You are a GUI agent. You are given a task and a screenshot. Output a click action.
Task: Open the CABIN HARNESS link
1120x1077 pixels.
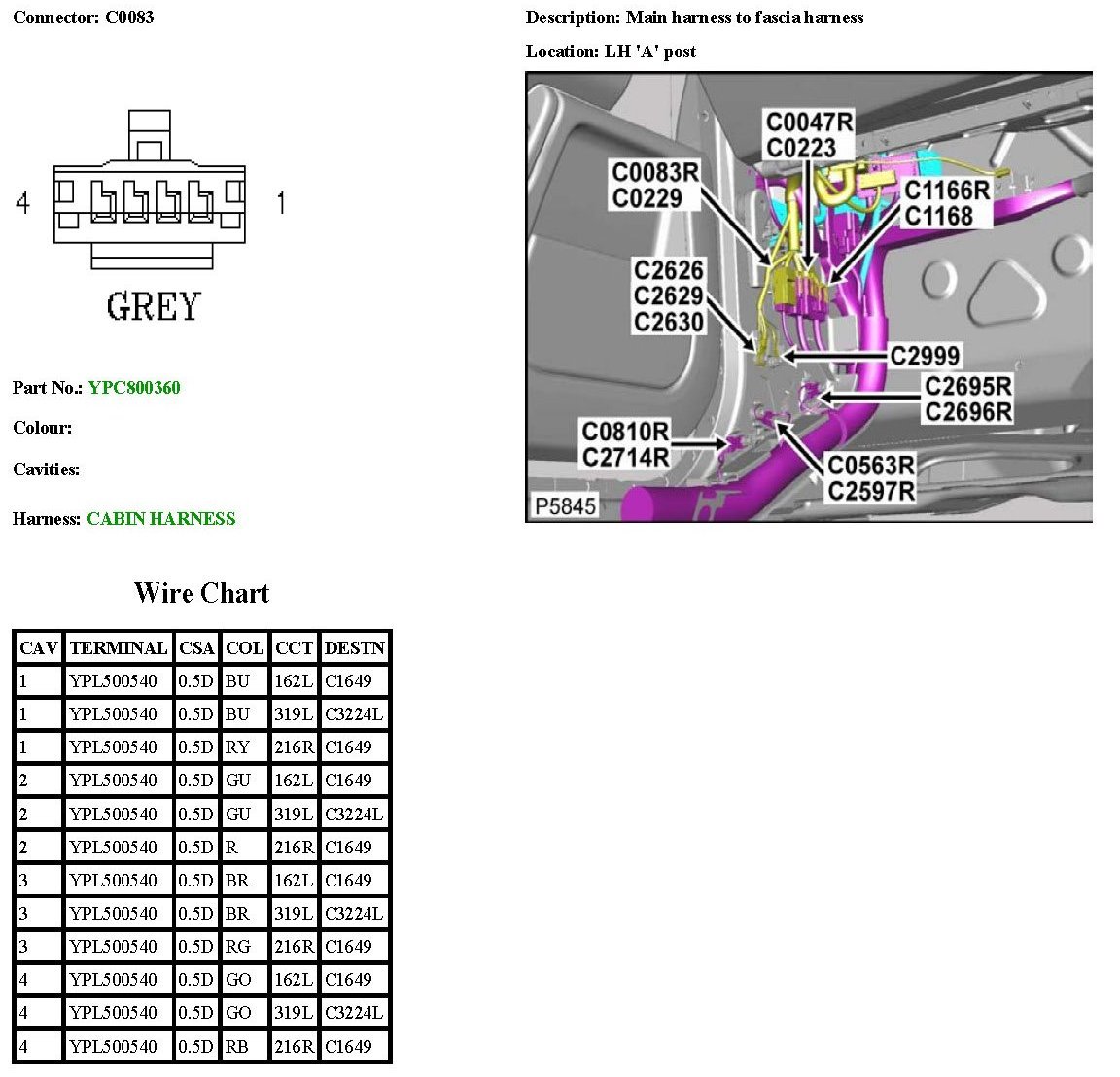click(160, 518)
